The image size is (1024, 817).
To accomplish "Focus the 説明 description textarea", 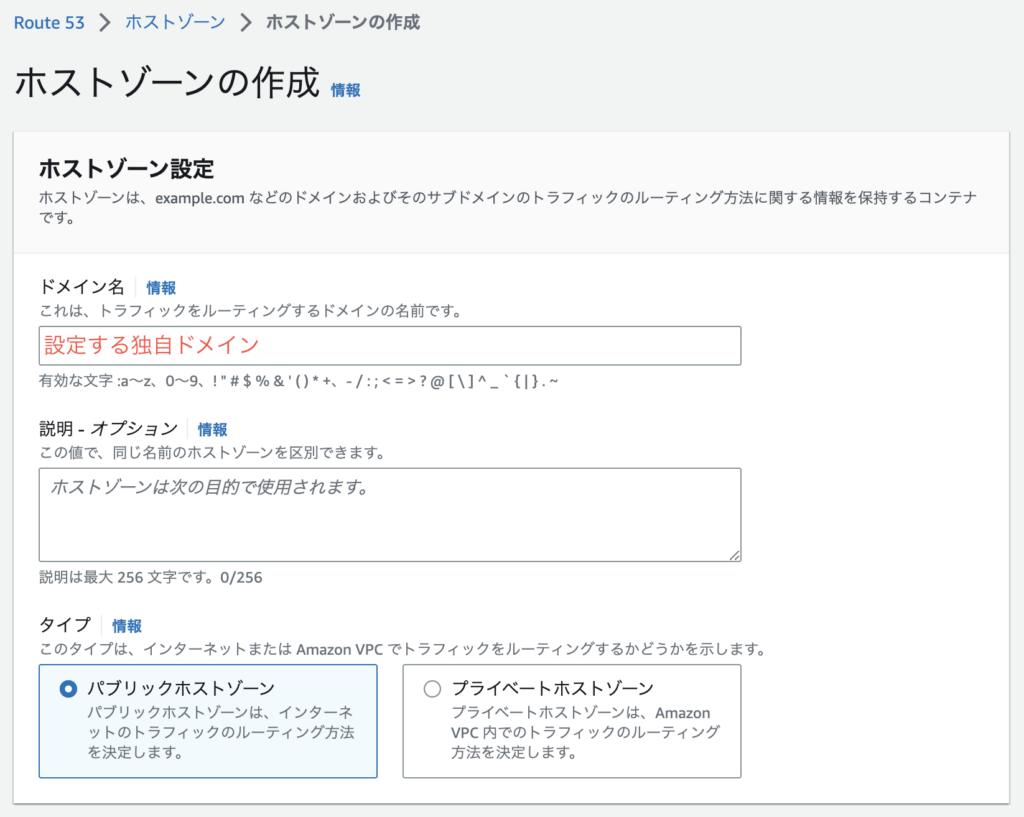I will click(390, 515).
